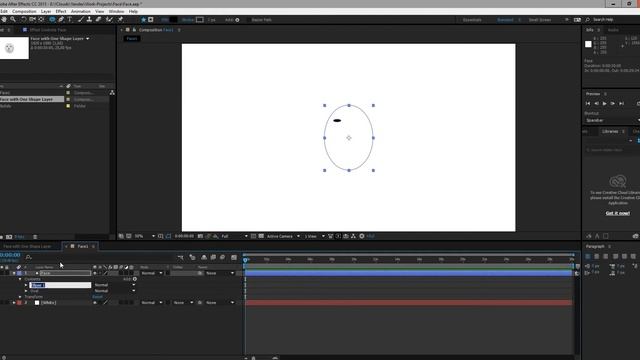Select the Clone Stamp tool

(x=89, y=19)
